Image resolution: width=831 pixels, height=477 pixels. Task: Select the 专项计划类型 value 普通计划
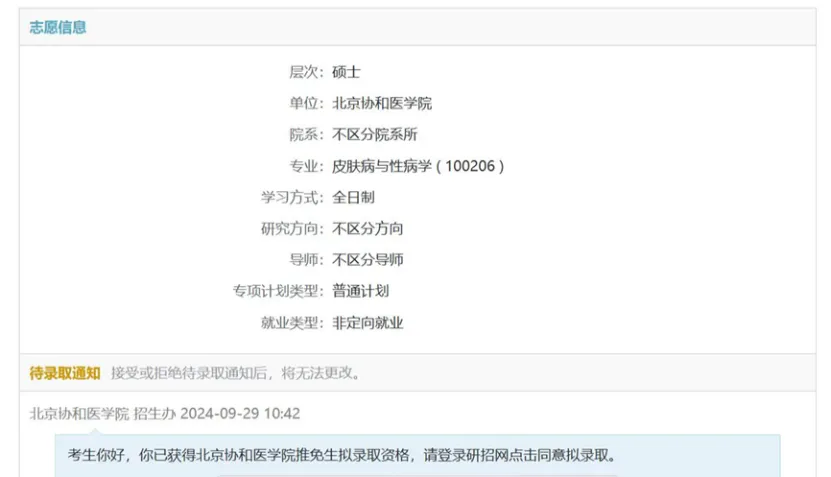coord(360,291)
